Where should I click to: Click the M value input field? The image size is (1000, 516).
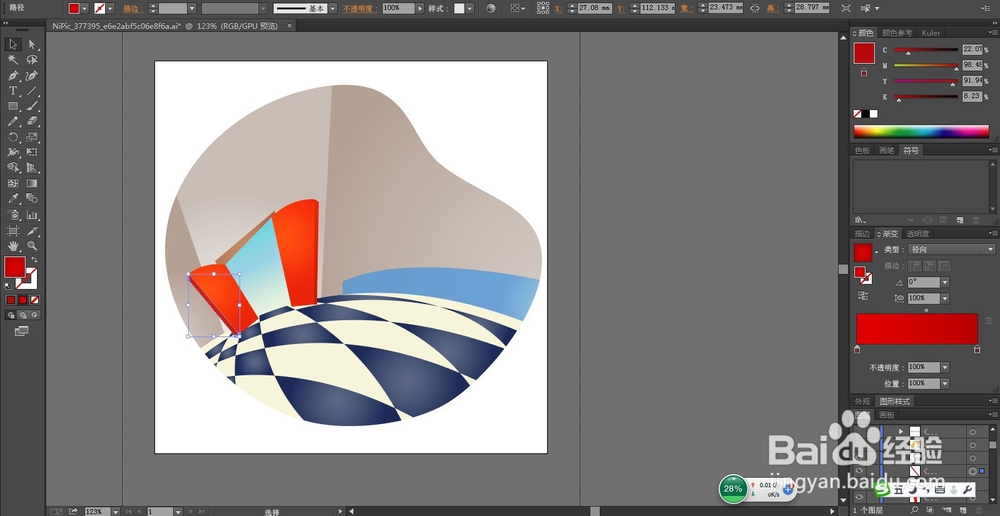pos(973,65)
